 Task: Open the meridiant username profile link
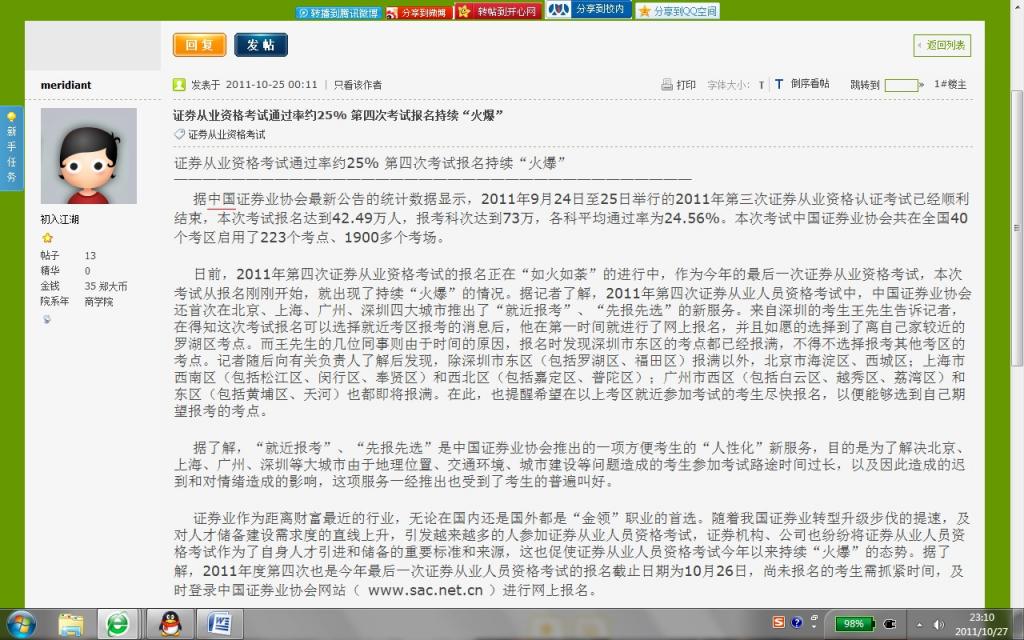click(x=66, y=85)
